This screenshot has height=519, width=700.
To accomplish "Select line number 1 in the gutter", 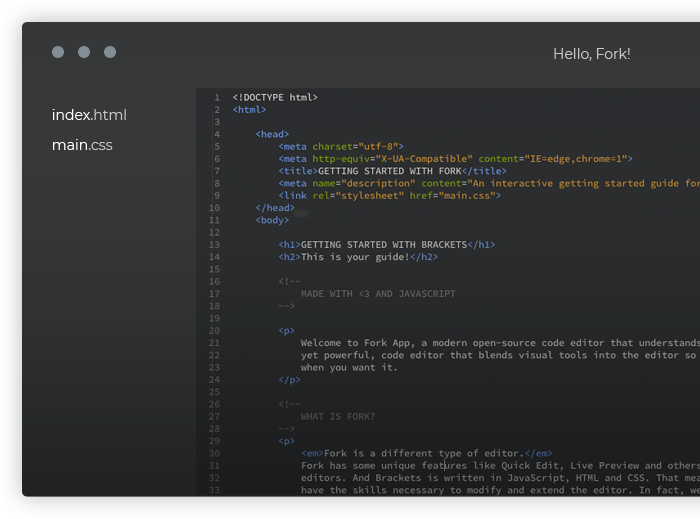I will tap(217, 97).
